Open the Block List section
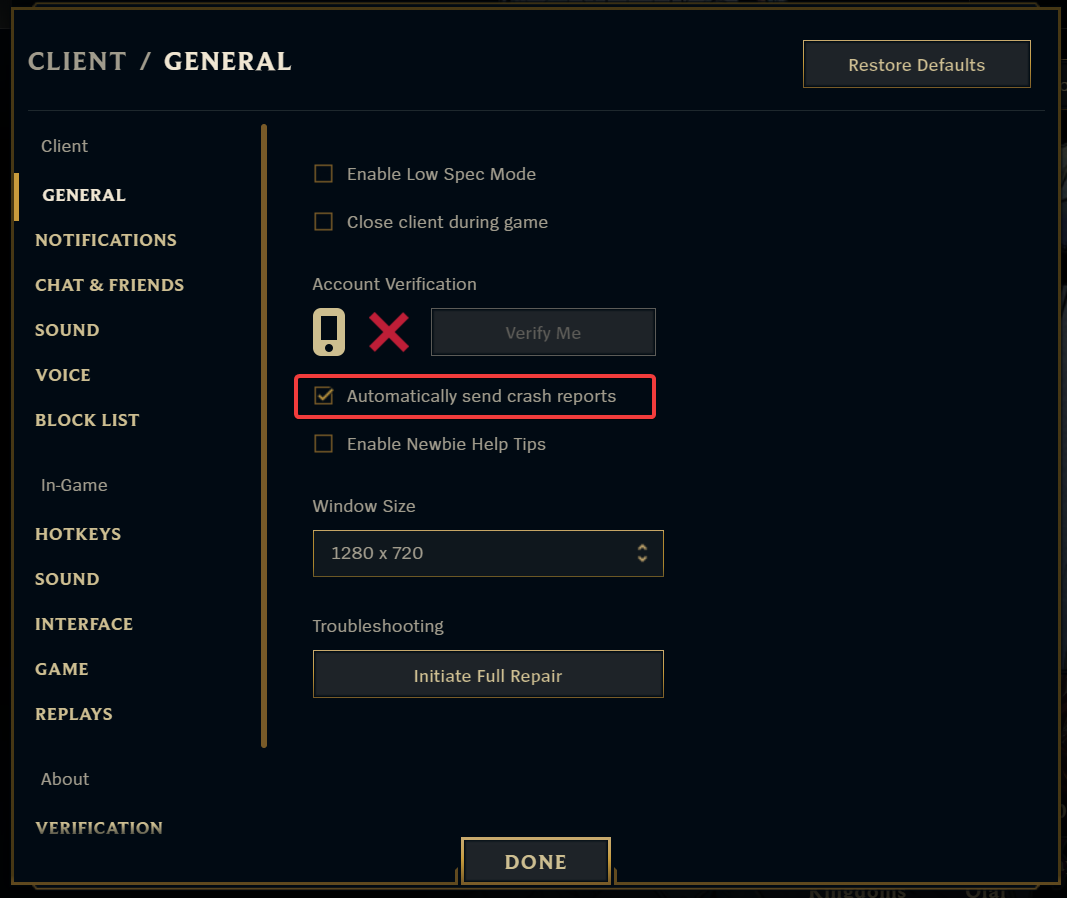Viewport: 1067px width, 898px height. tap(87, 420)
